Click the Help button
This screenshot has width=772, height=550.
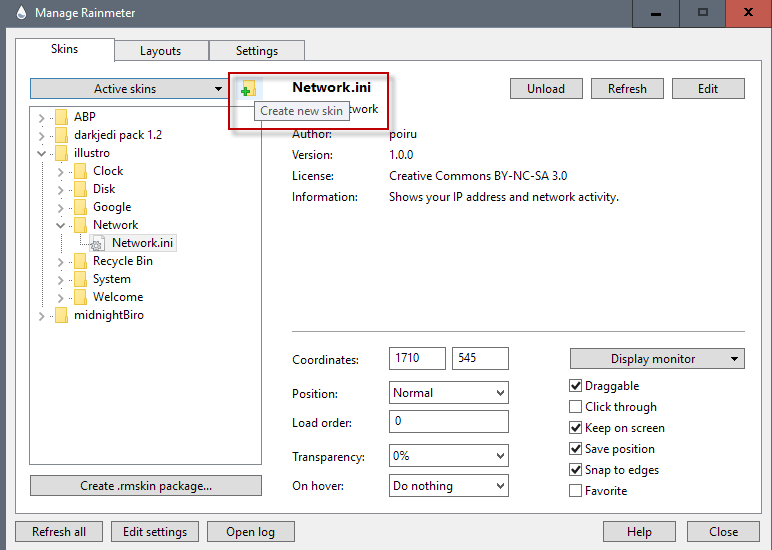(x=639, y=532)
